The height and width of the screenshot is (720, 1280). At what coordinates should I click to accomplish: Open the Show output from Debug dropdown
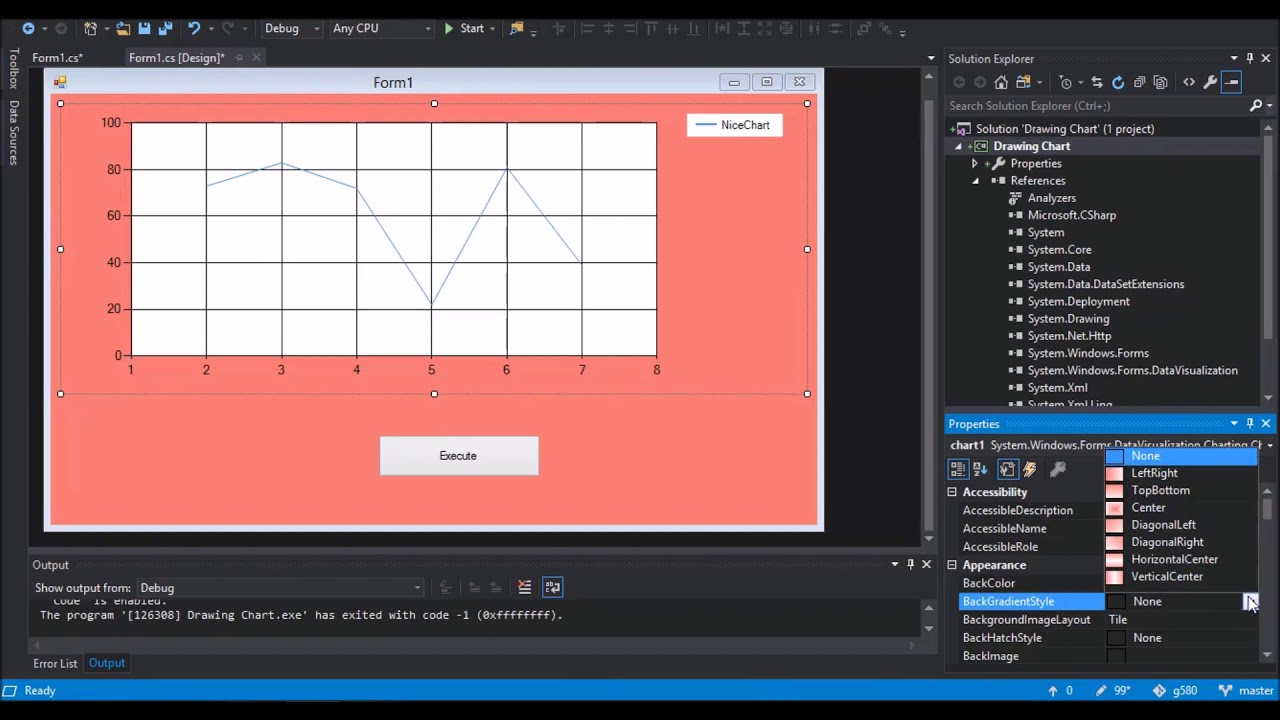[280, 588]
